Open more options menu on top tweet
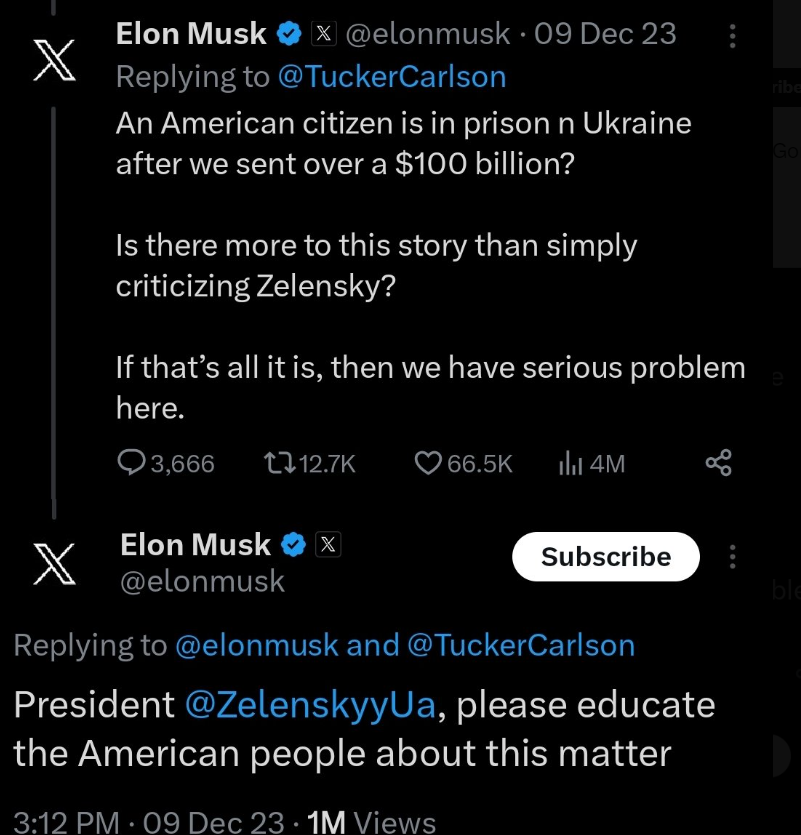 pyautogui.click(x=733, y=37)
